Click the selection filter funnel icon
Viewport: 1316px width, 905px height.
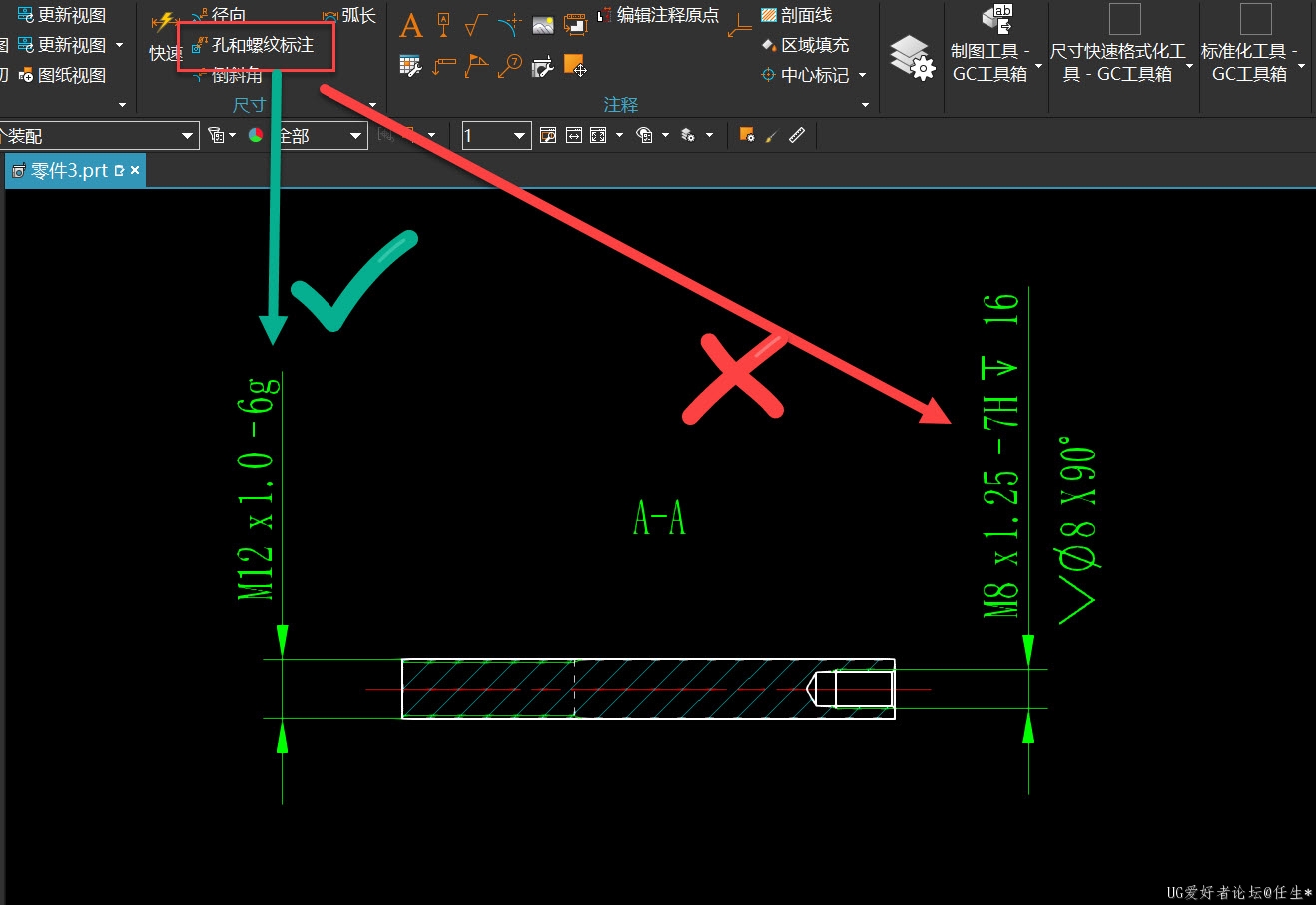click(216, 135)
